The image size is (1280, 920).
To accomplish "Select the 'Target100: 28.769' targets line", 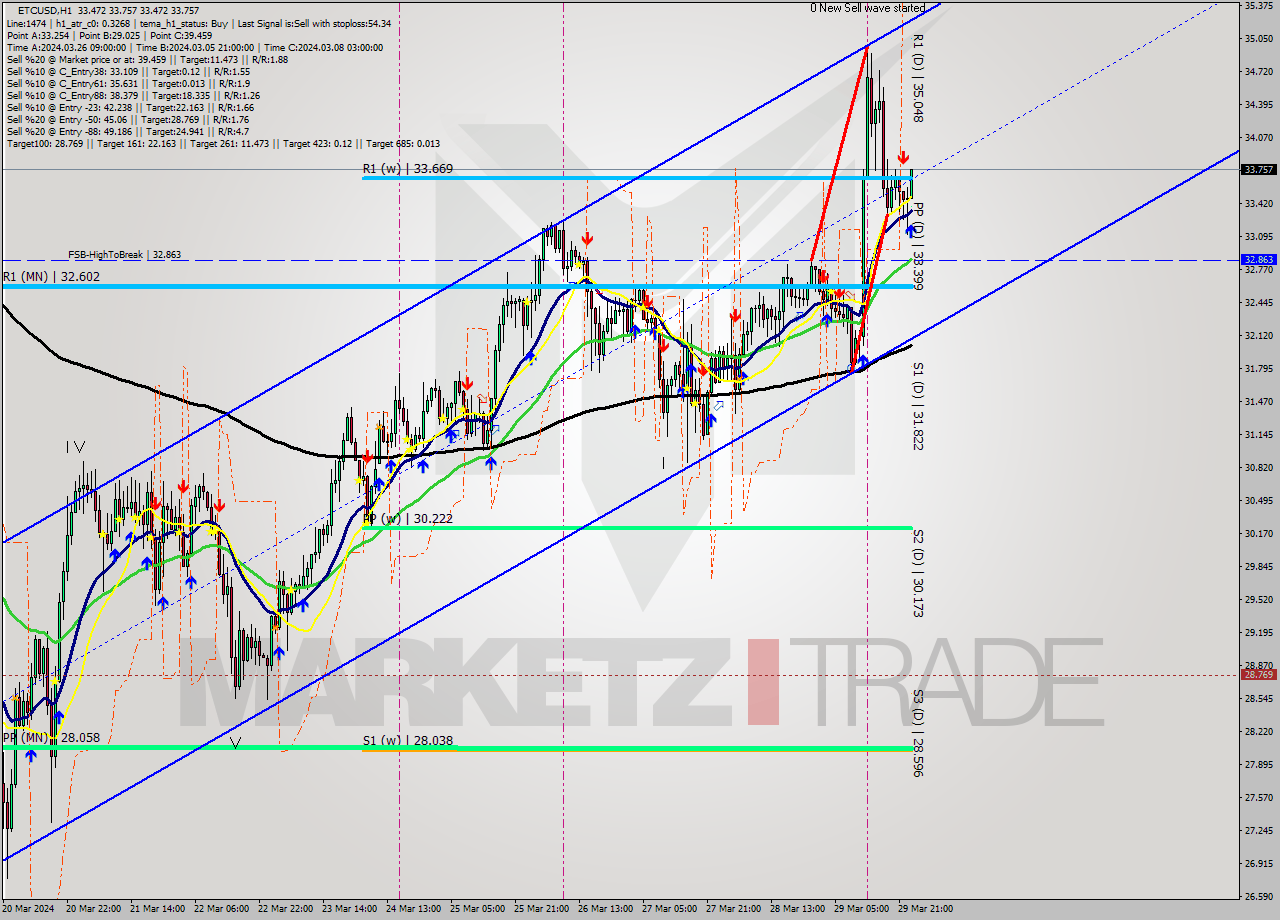I will click(223, 143).
